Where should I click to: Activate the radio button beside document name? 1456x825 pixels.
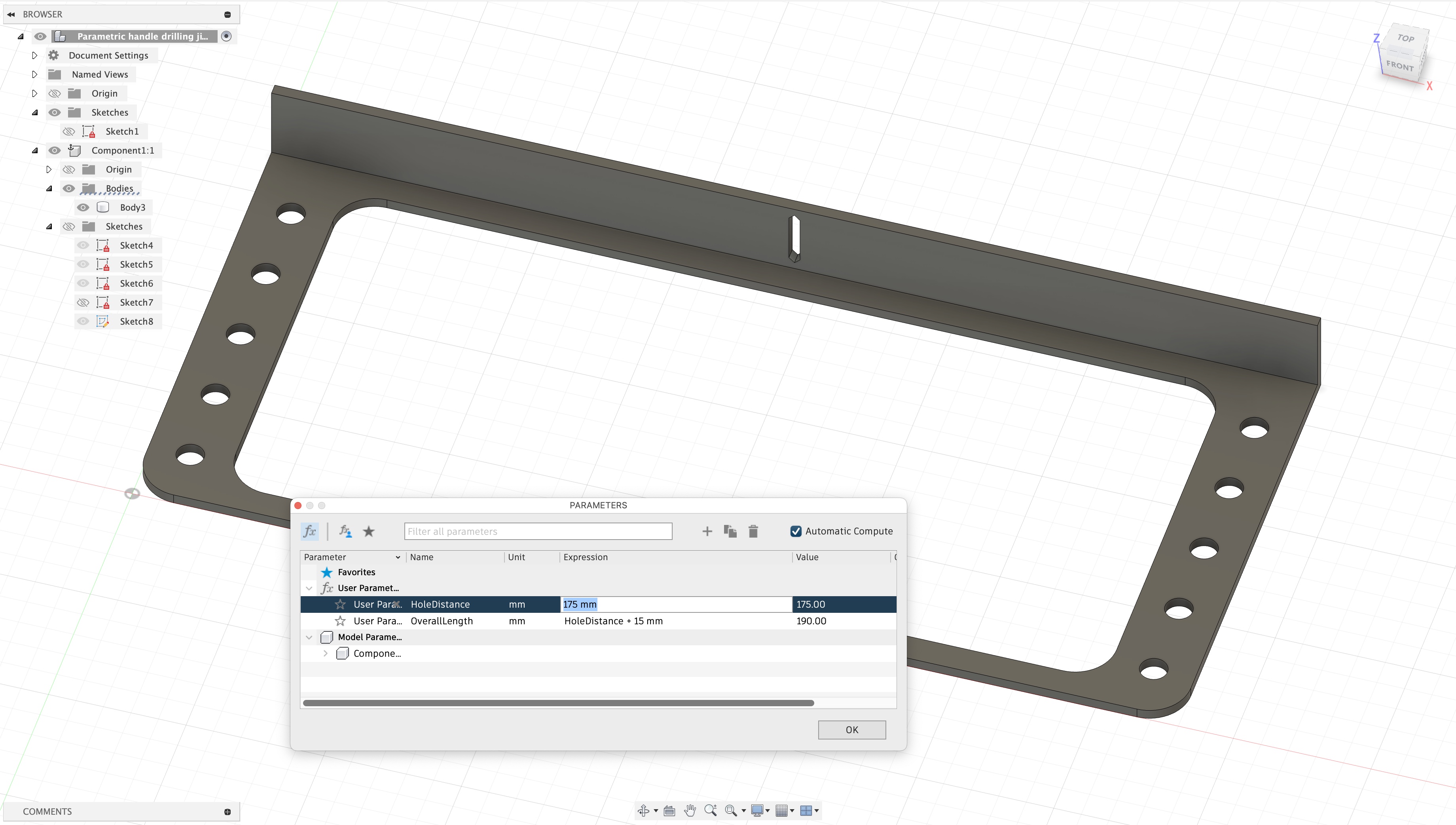coord(226,36)
